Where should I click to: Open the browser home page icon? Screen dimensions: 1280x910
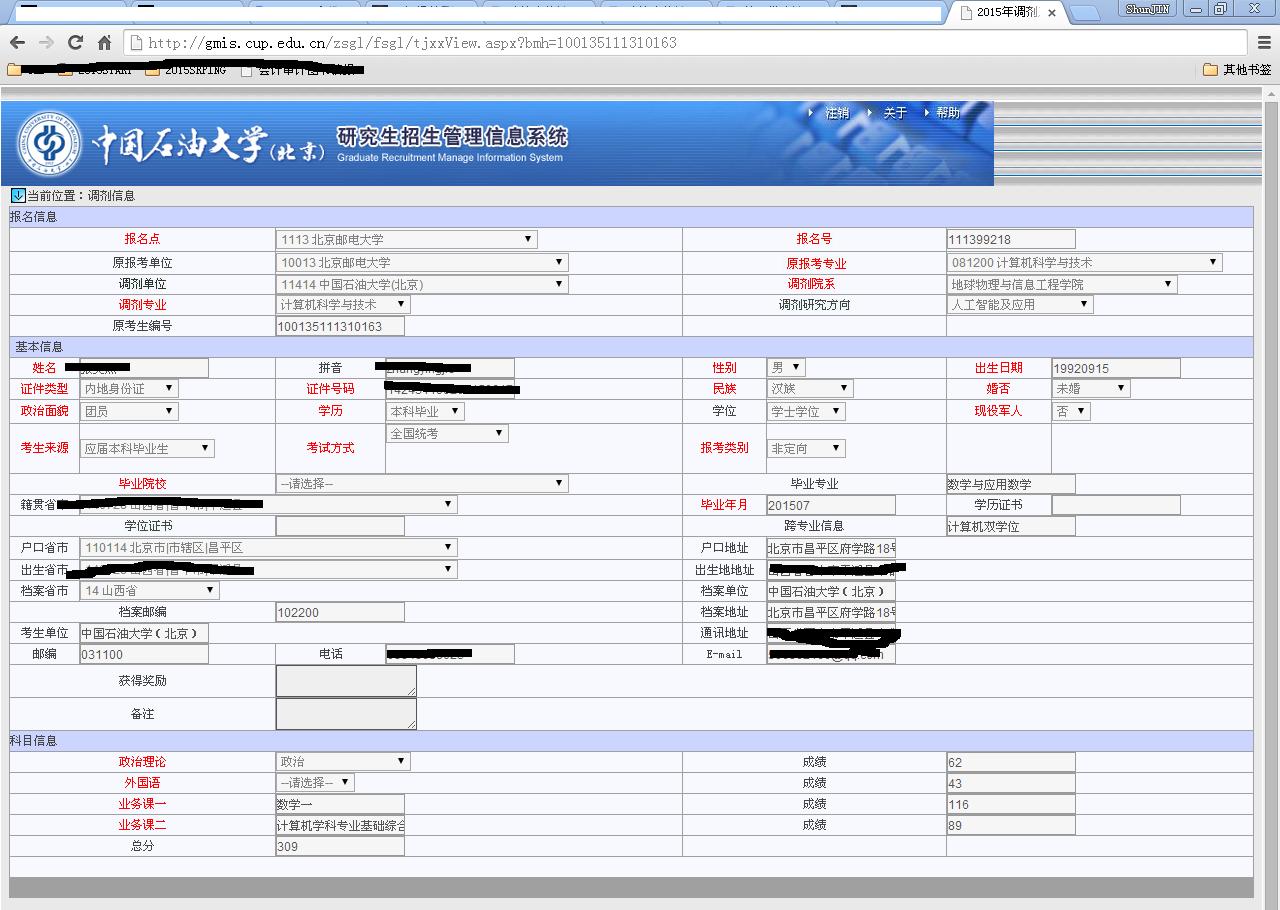click(104, 43)
